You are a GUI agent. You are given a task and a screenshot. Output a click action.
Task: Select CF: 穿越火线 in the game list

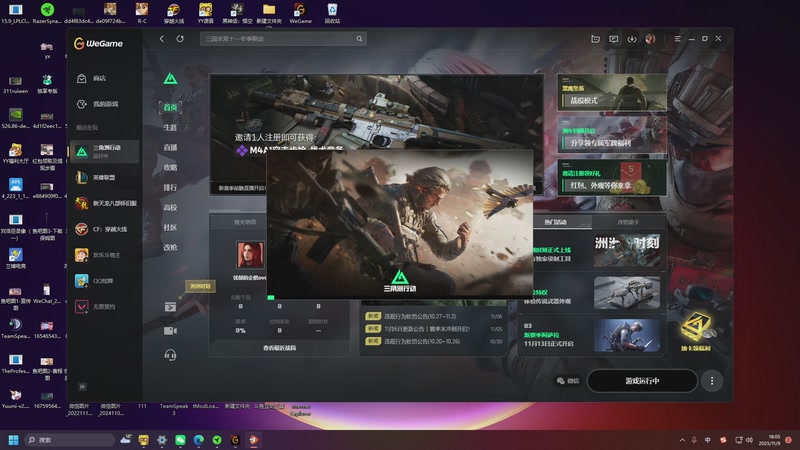click(104, 229)
